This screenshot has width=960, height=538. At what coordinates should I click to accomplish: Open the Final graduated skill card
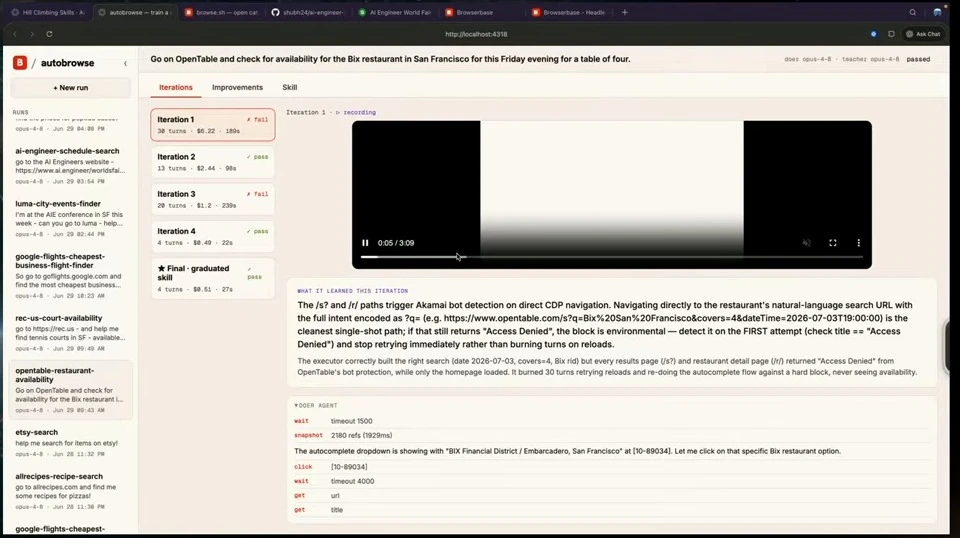212,278
